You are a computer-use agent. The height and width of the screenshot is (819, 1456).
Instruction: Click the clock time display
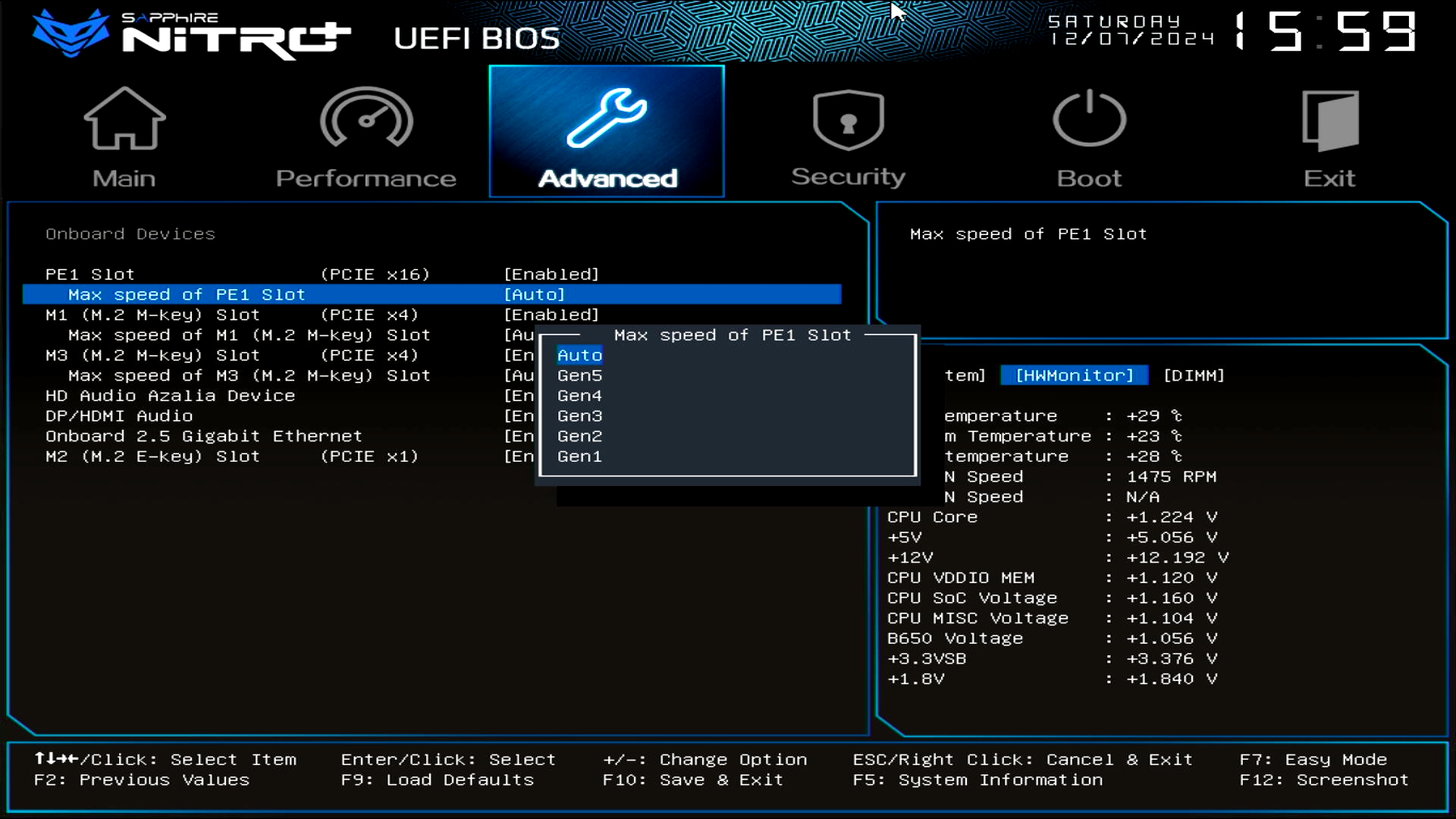click(1326, 32)
